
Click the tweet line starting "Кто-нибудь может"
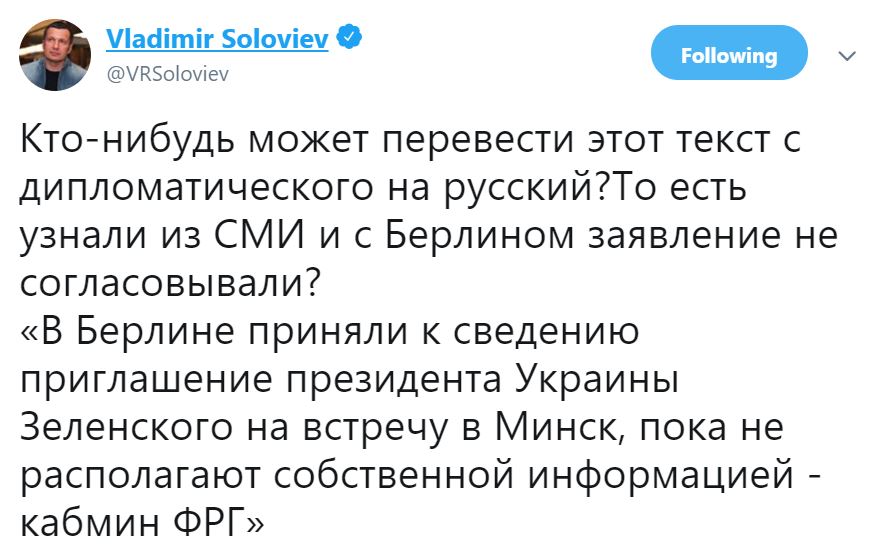click(x=410, y=141)
